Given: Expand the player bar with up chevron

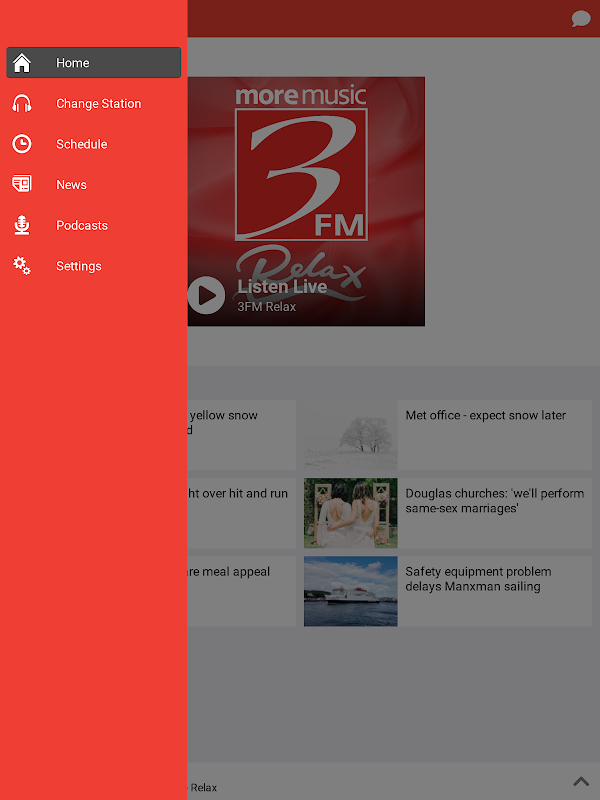Looking at the screenshot, I should (581, 781).
